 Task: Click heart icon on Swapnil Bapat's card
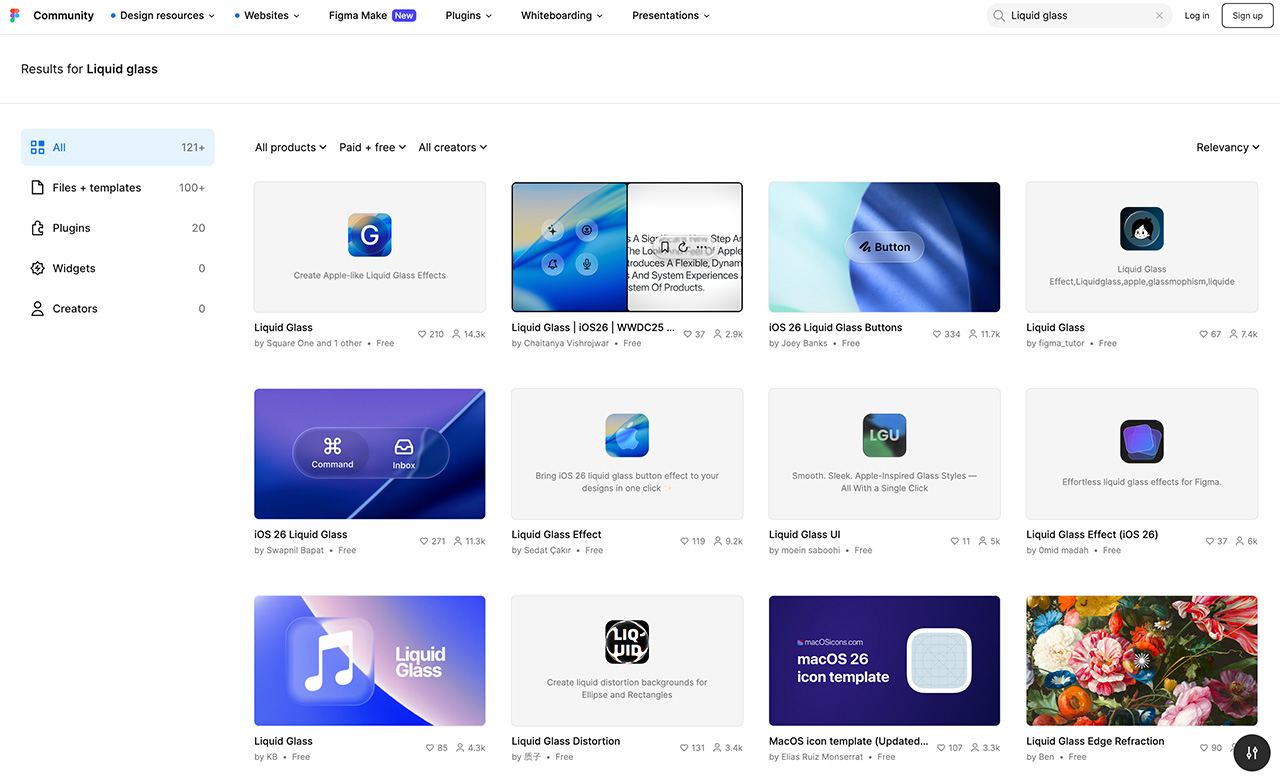tap(424, 541)
